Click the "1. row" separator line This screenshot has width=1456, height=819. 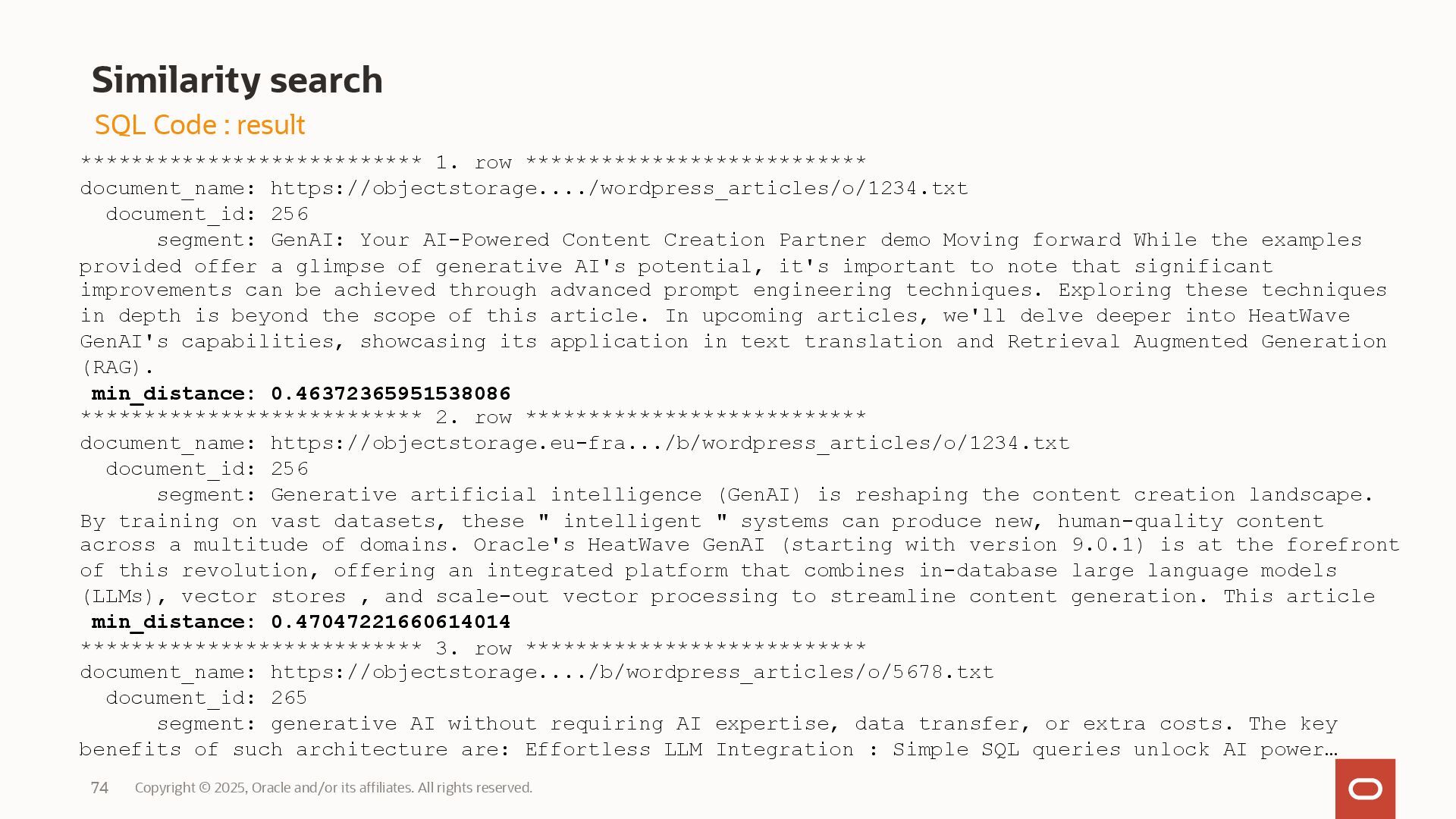coord(473,162)
